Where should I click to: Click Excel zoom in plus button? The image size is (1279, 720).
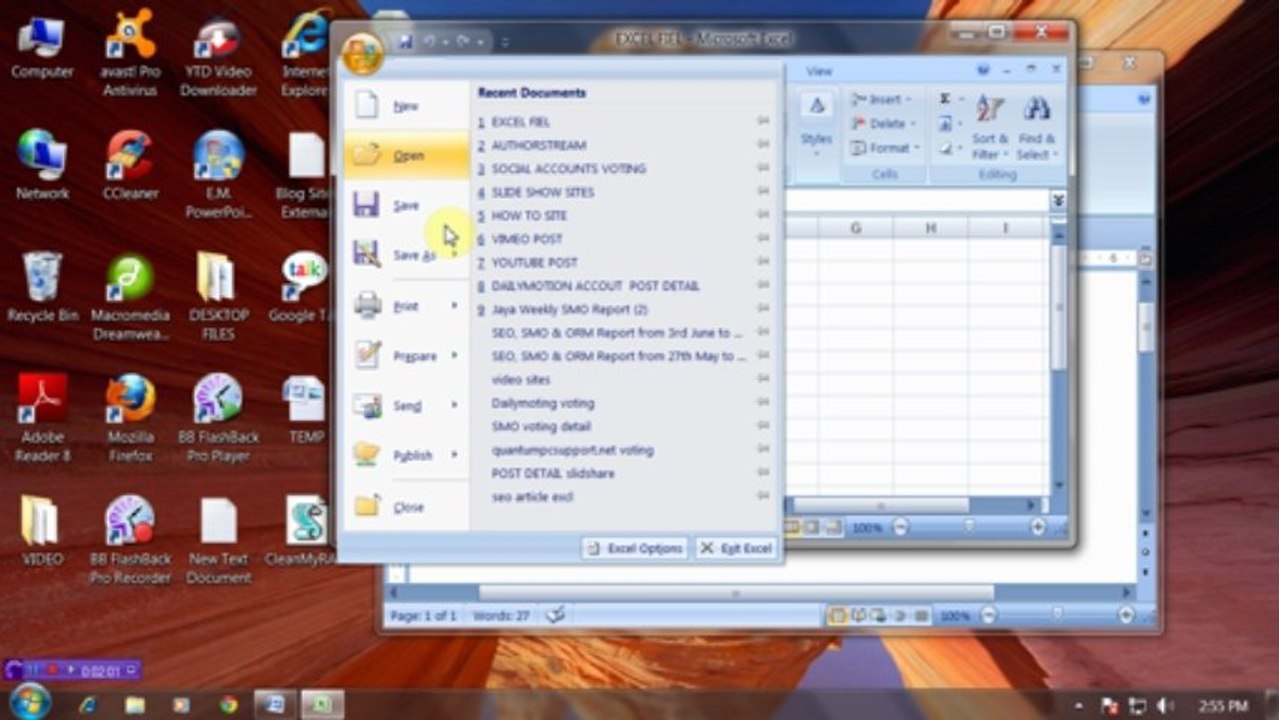point(1037,527)
